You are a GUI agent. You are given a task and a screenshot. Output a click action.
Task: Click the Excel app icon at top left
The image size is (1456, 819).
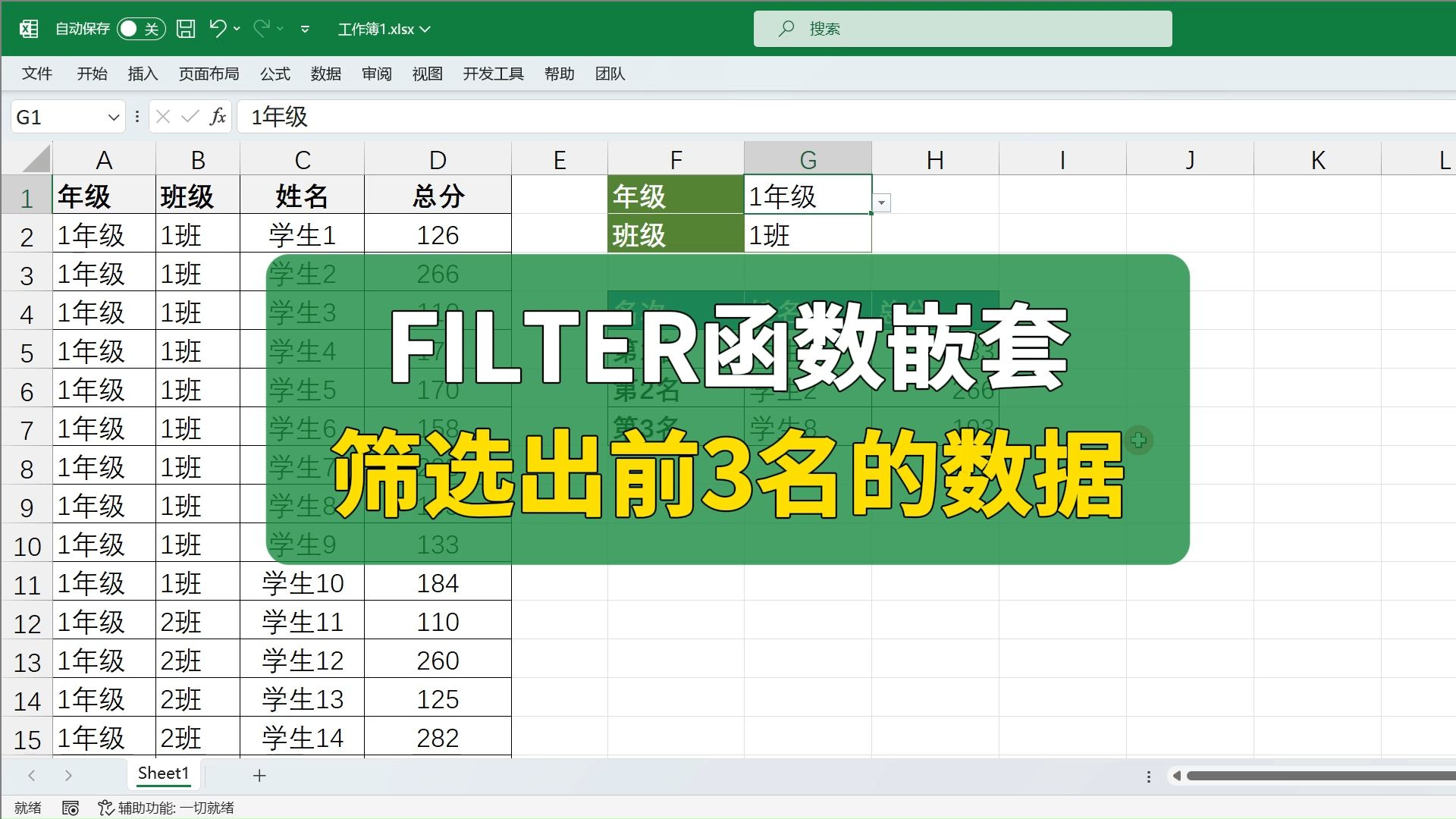coord(29,28)
